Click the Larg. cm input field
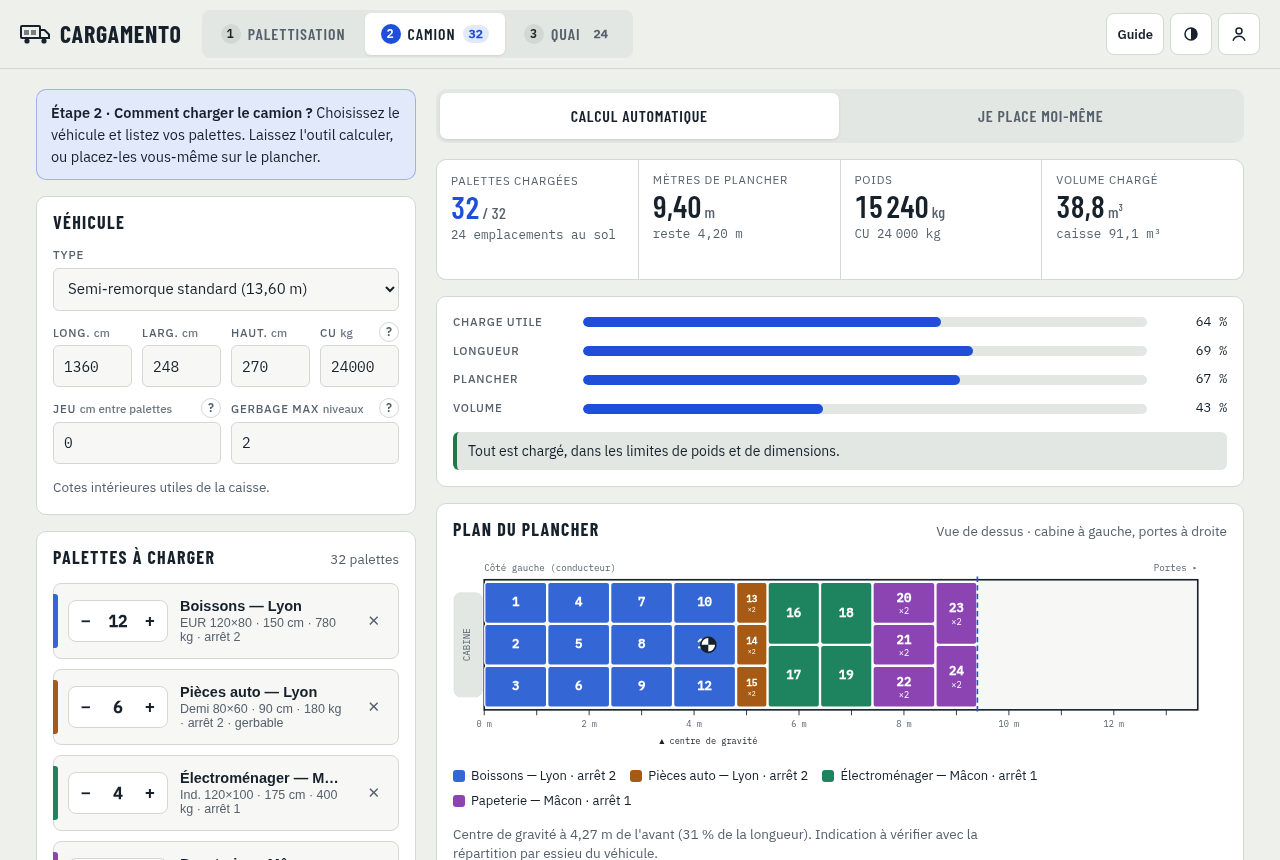This screenshot has height=860, width=1280. click(x=181, y=366)
